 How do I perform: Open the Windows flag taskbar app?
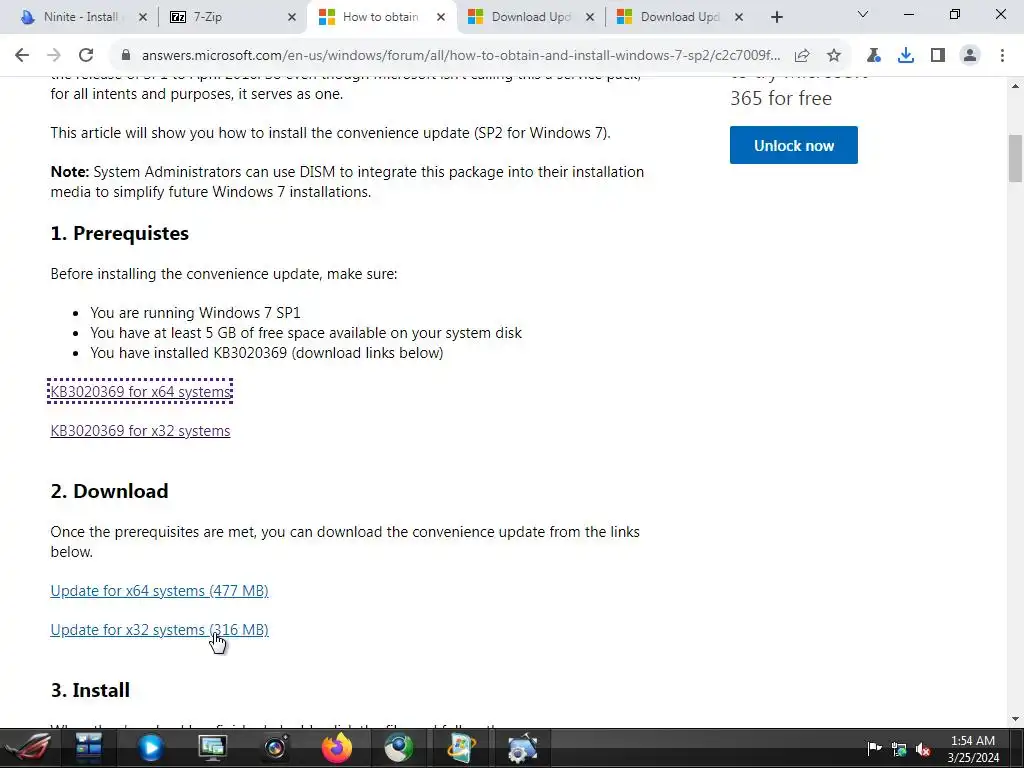point(461,748)
